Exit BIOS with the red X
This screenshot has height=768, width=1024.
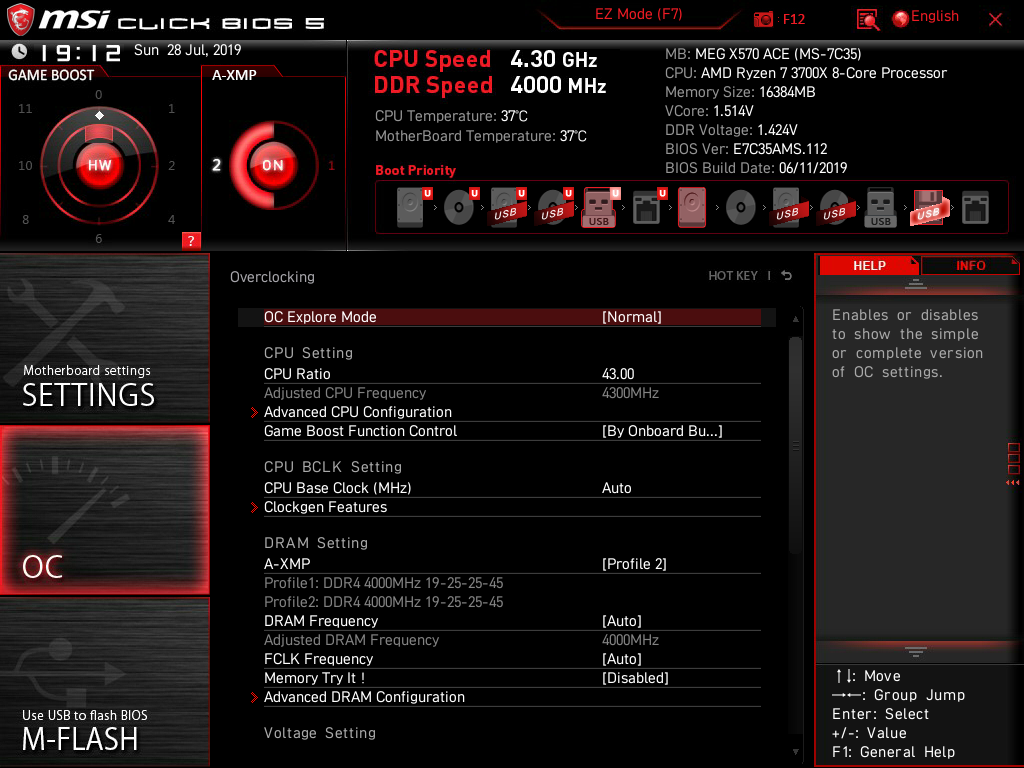(x=995, y=20)
